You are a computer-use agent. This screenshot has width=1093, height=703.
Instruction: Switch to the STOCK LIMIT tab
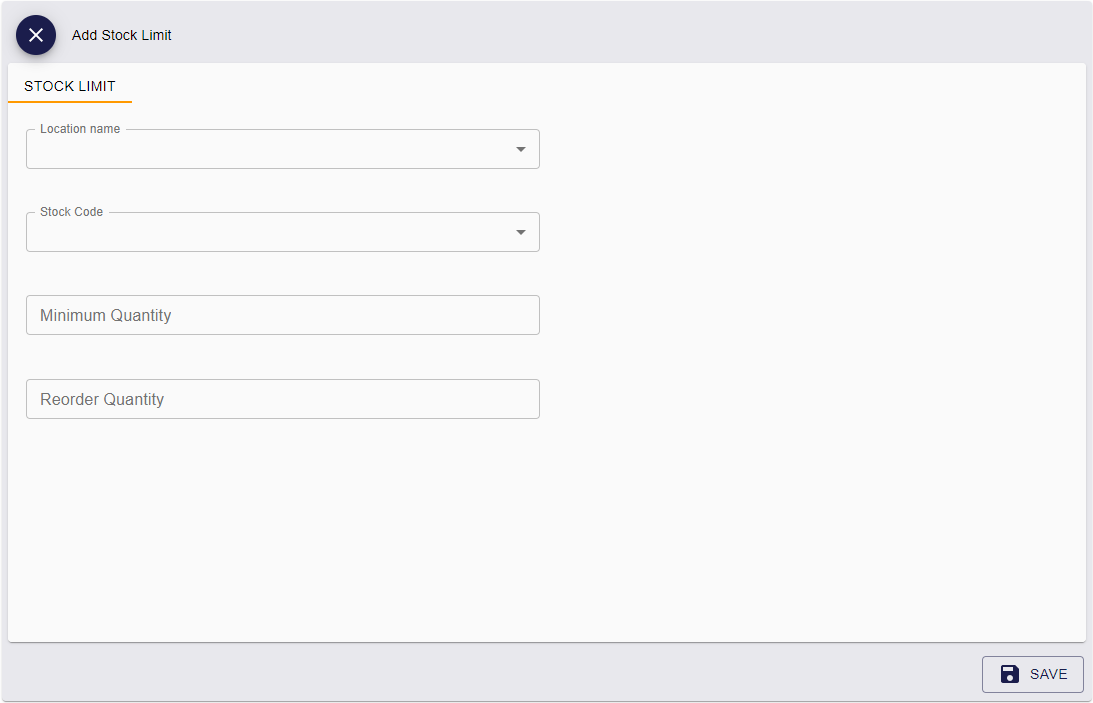click(70, 86)
